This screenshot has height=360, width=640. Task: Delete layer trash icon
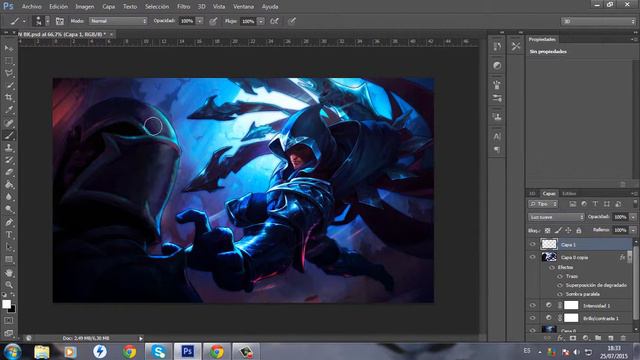[623, 338]
